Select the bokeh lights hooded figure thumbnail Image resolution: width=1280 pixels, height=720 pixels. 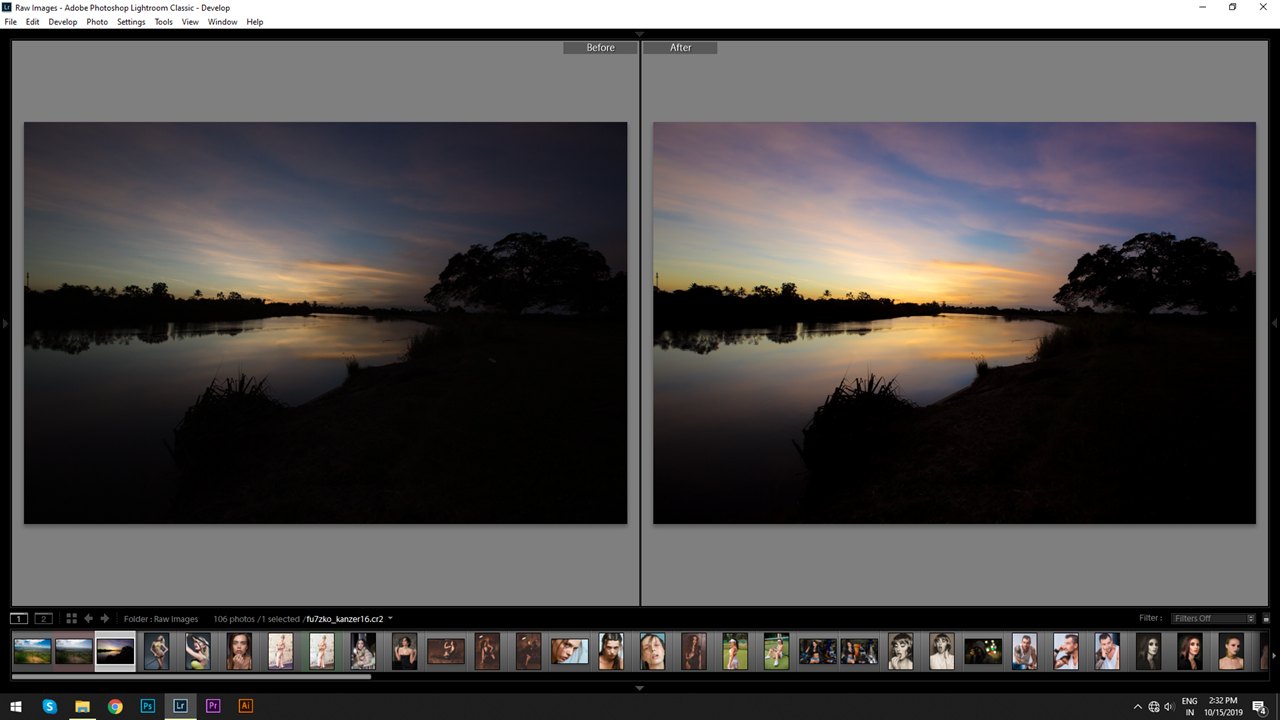coord(983,651)
